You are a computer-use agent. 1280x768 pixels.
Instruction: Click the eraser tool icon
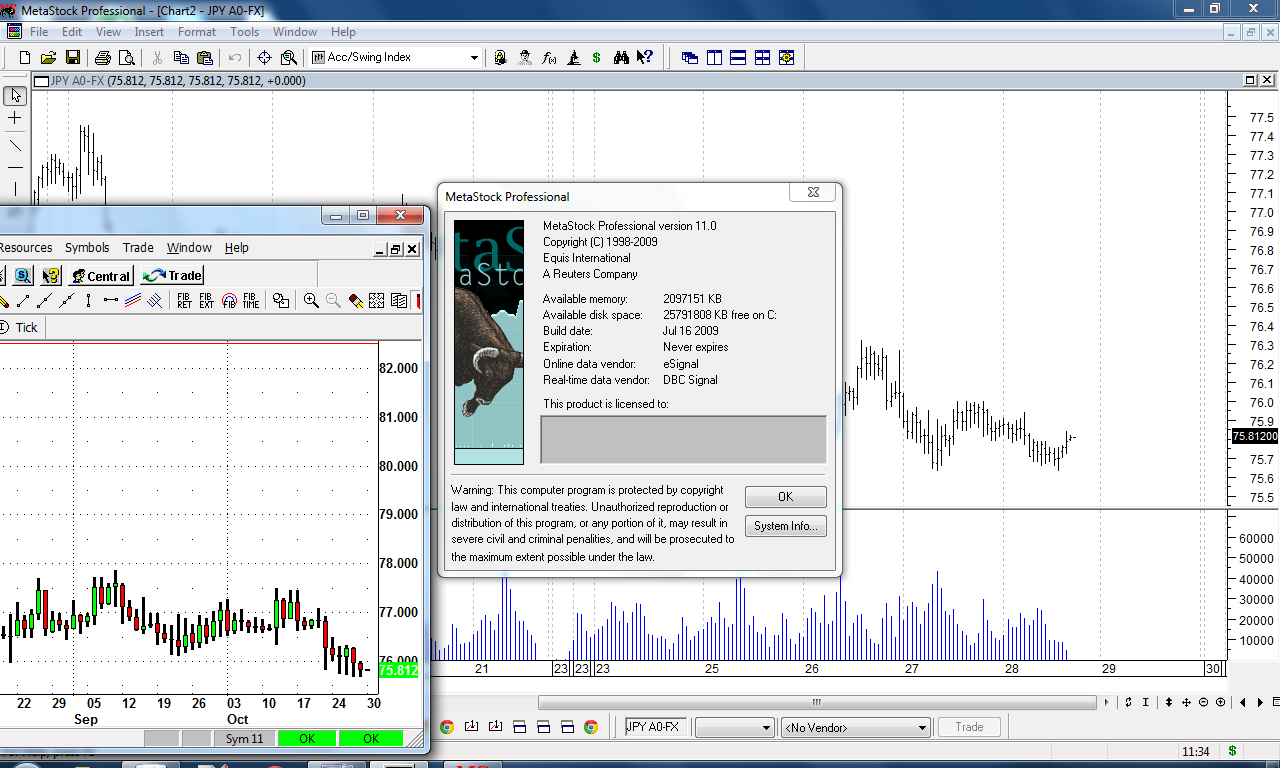pyautogui.click(x=355, y=301)
